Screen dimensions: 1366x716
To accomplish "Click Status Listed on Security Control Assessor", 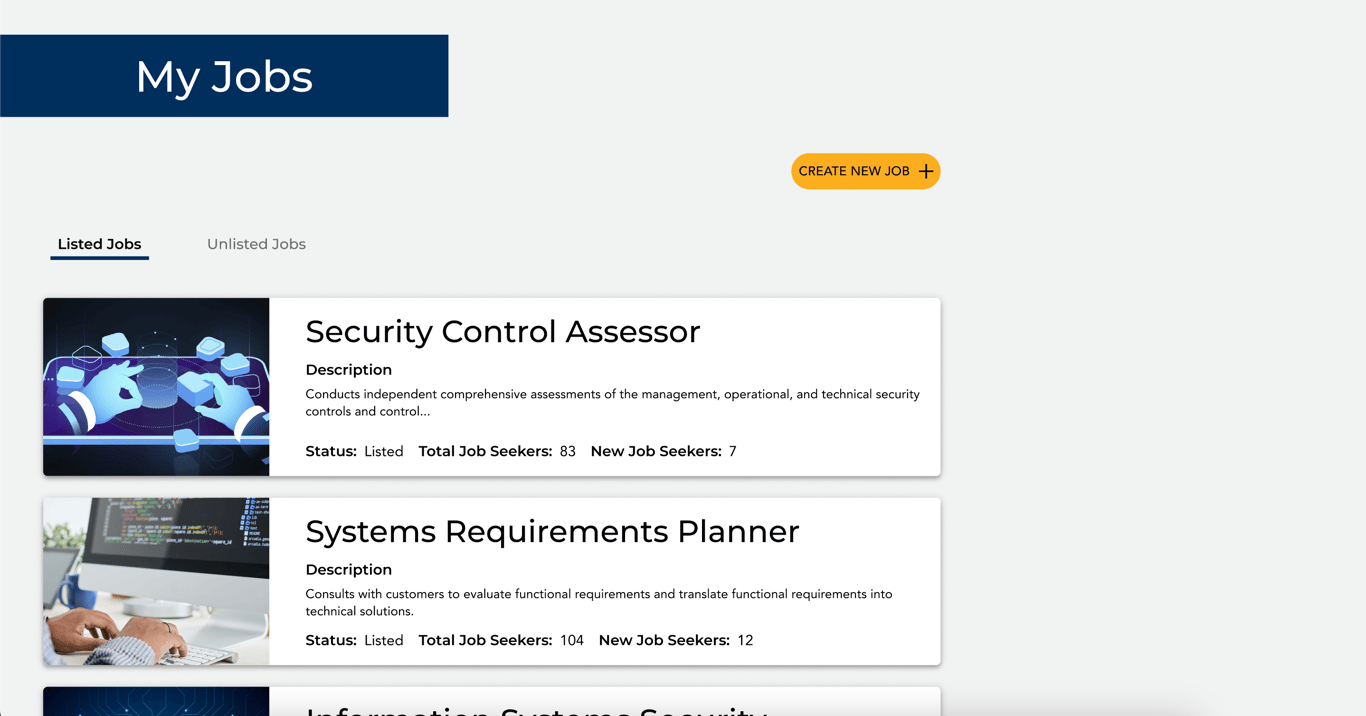I will 354,451.
